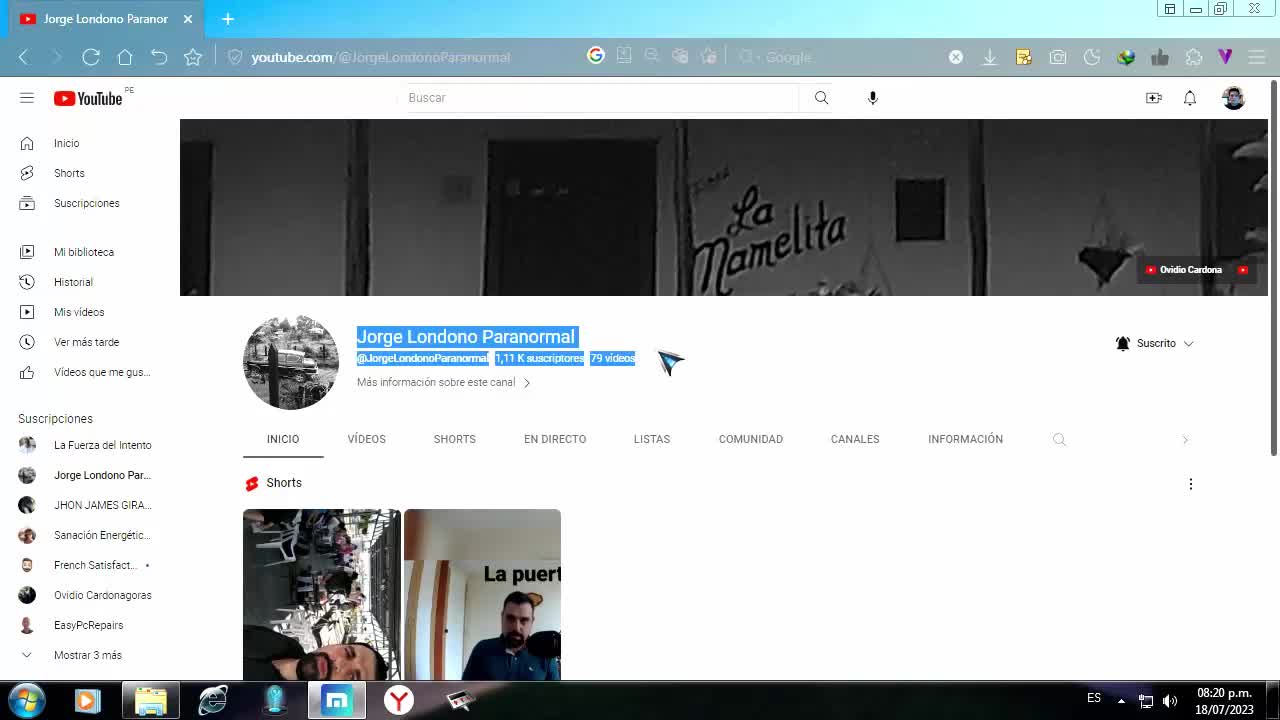Click the stop loading X icon
1280x720 pixels.
[956, 57]
